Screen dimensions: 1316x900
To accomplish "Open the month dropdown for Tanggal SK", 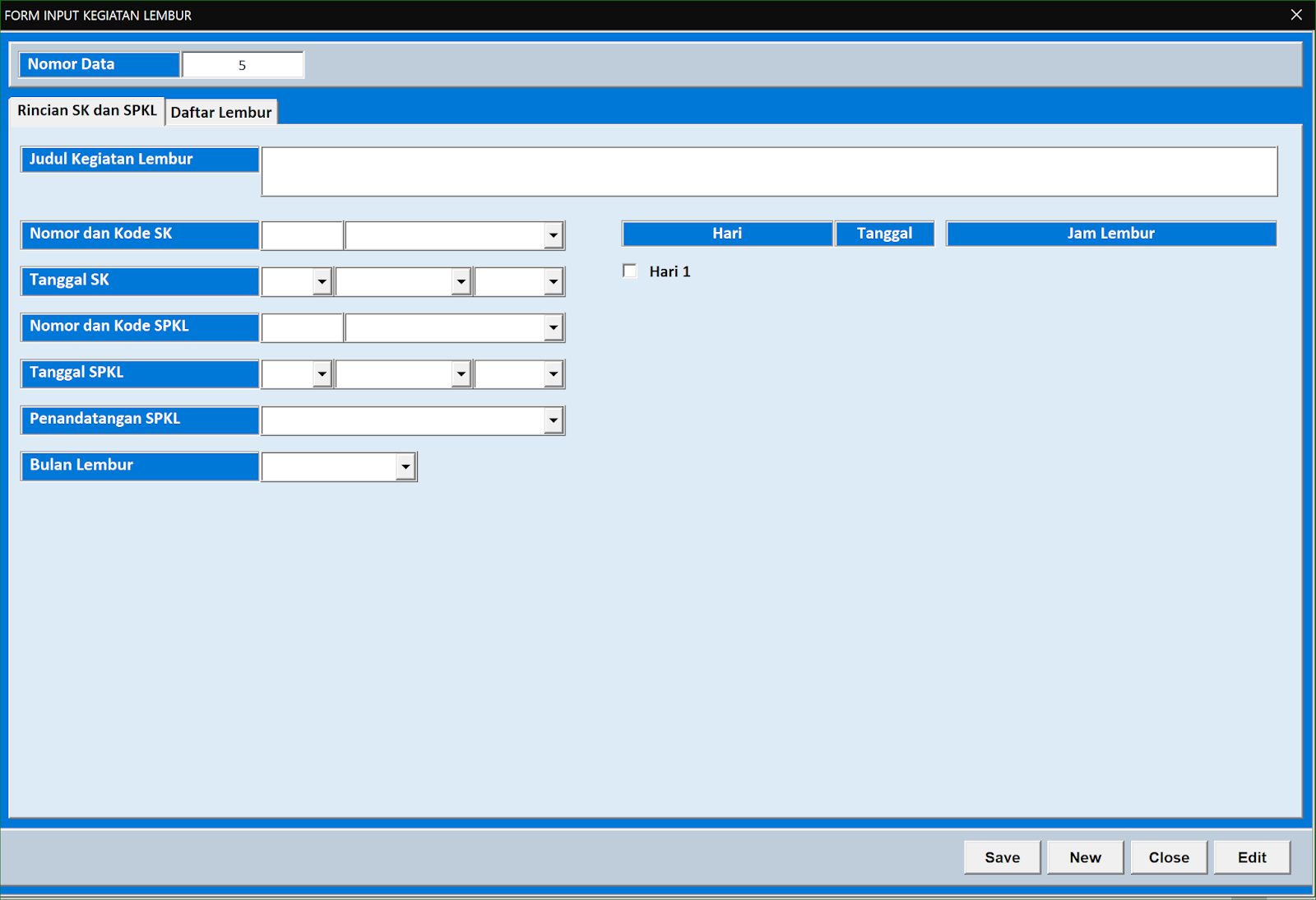I will coord(460,281).
